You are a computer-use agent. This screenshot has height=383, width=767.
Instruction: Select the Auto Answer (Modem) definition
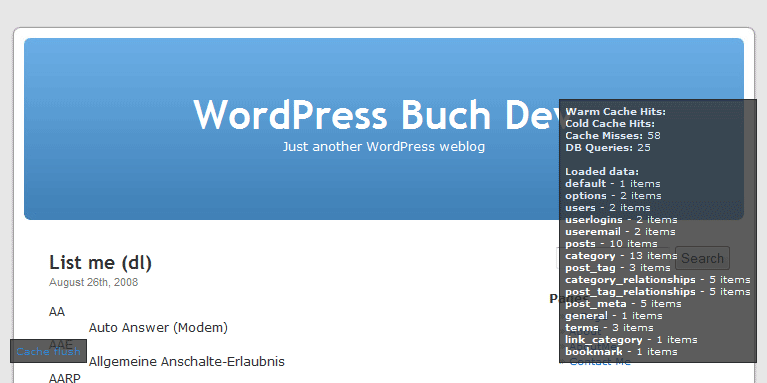(x=158, y=327)
